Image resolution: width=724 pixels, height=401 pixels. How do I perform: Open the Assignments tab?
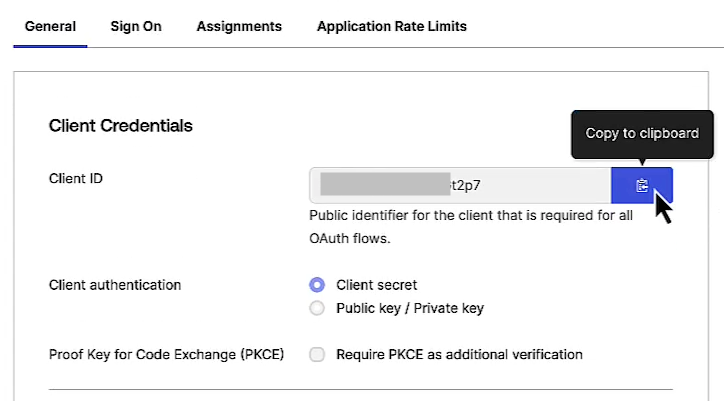pos(239,26)
